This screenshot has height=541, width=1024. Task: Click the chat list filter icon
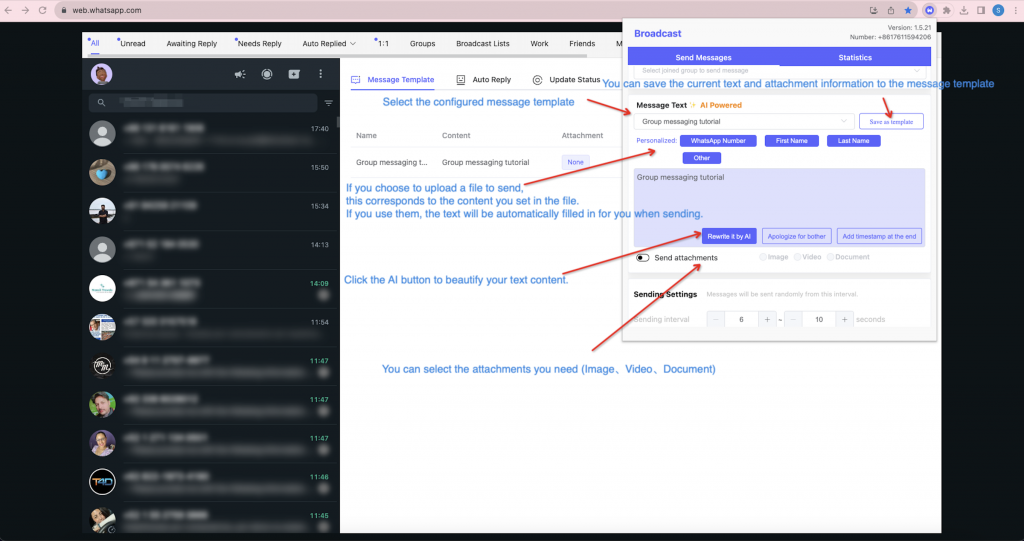(328, 103)
